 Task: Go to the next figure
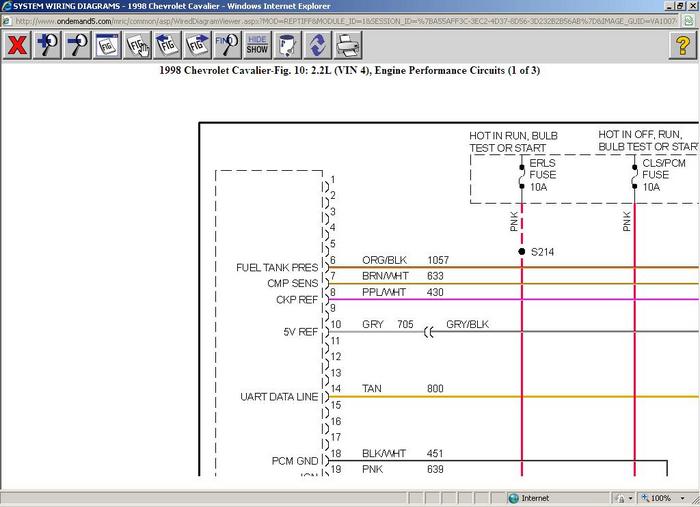coord(196,45)
